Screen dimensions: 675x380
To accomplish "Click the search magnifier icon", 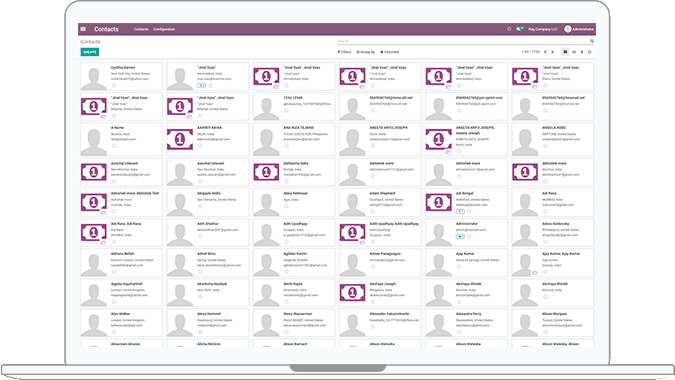I will (592, 41).
